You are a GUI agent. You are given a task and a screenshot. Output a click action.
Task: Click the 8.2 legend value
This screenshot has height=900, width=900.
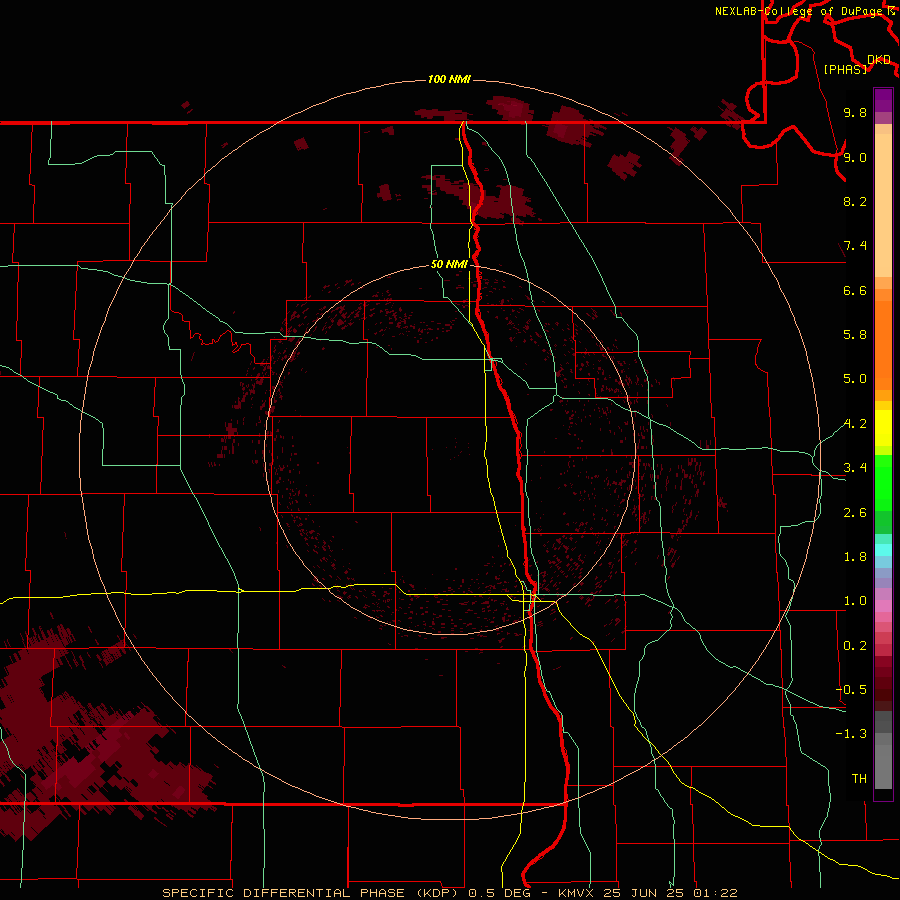click(855, 201)
